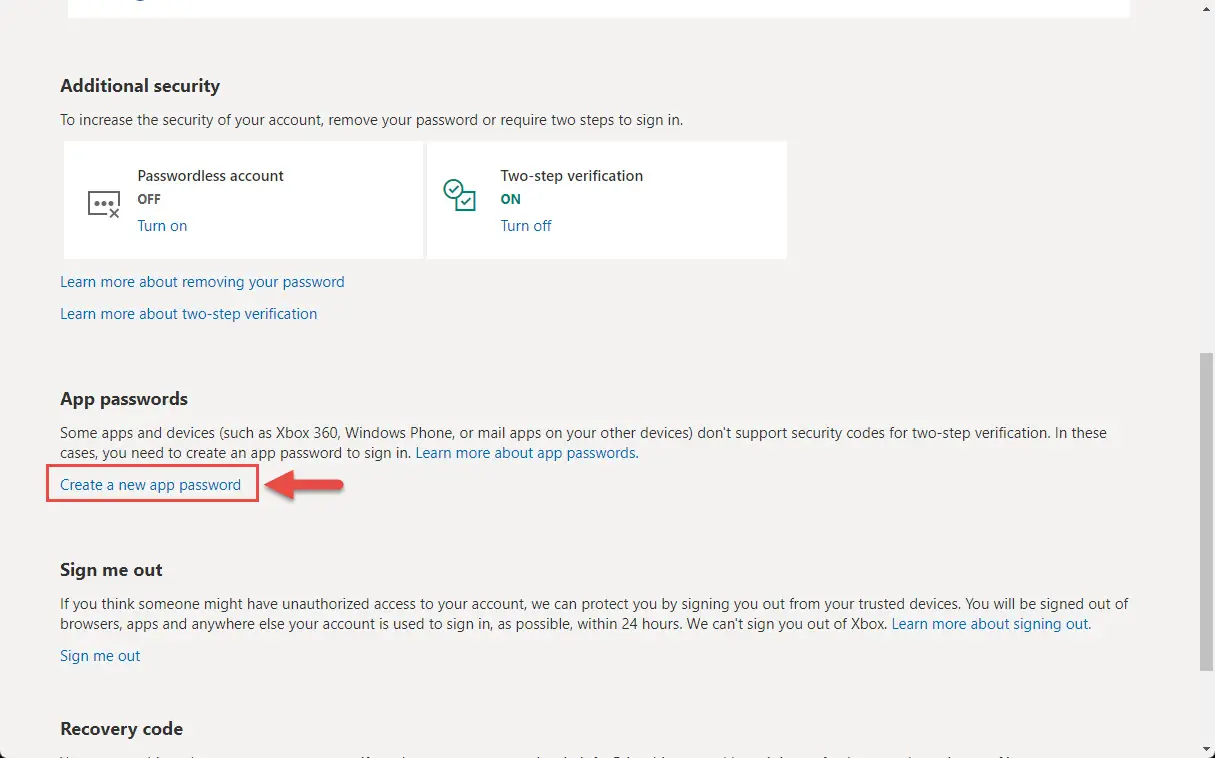The width and height of the screenshot is (1215, 758).
Task: Turn on the Passwordless account option
Action: (162, 226)
